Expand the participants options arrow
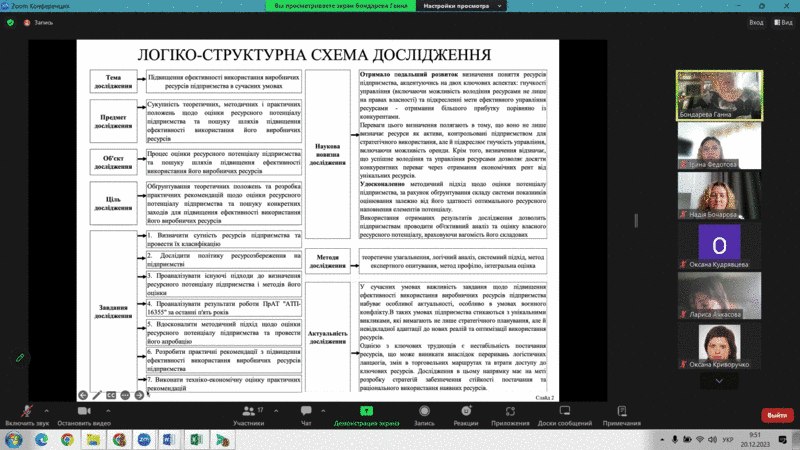 276,411
